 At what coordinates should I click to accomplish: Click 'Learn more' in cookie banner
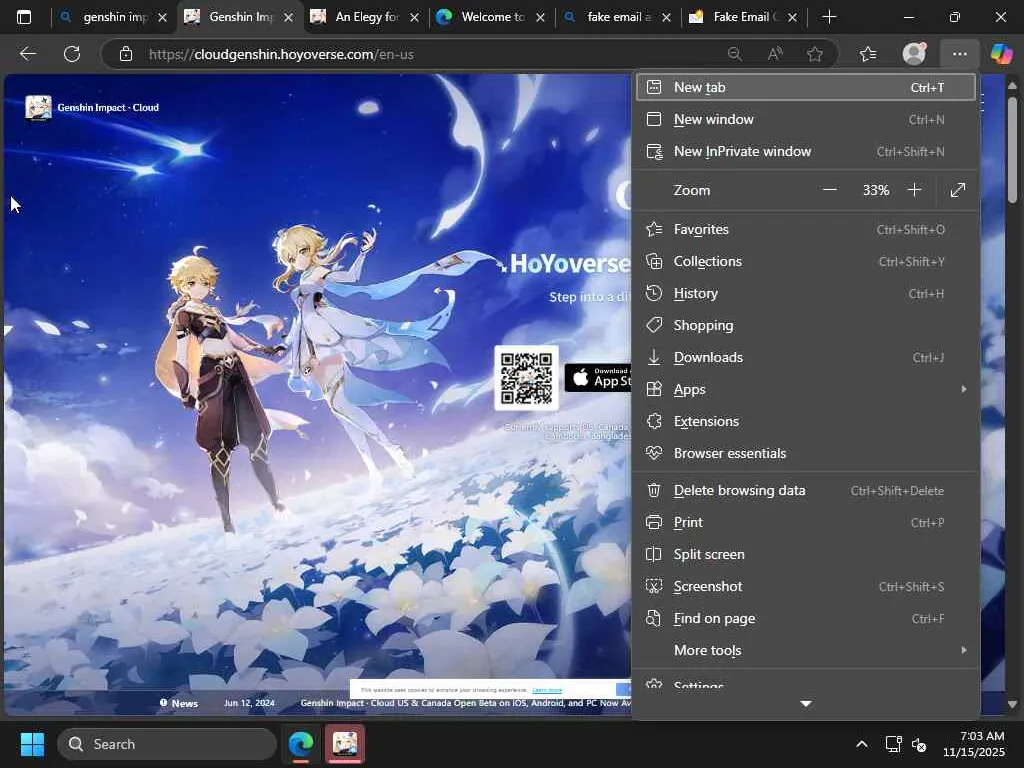pyautogui.click(x=547, y=690)
